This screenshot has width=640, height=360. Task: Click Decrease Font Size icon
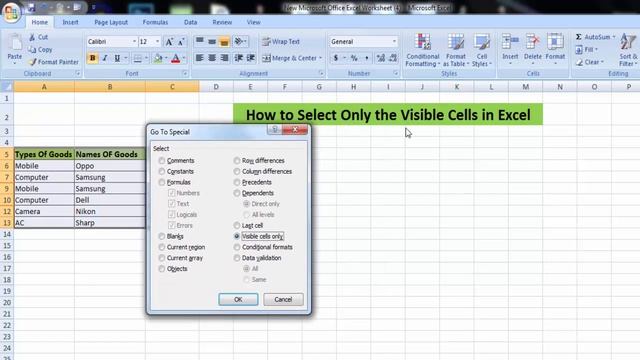181,42
